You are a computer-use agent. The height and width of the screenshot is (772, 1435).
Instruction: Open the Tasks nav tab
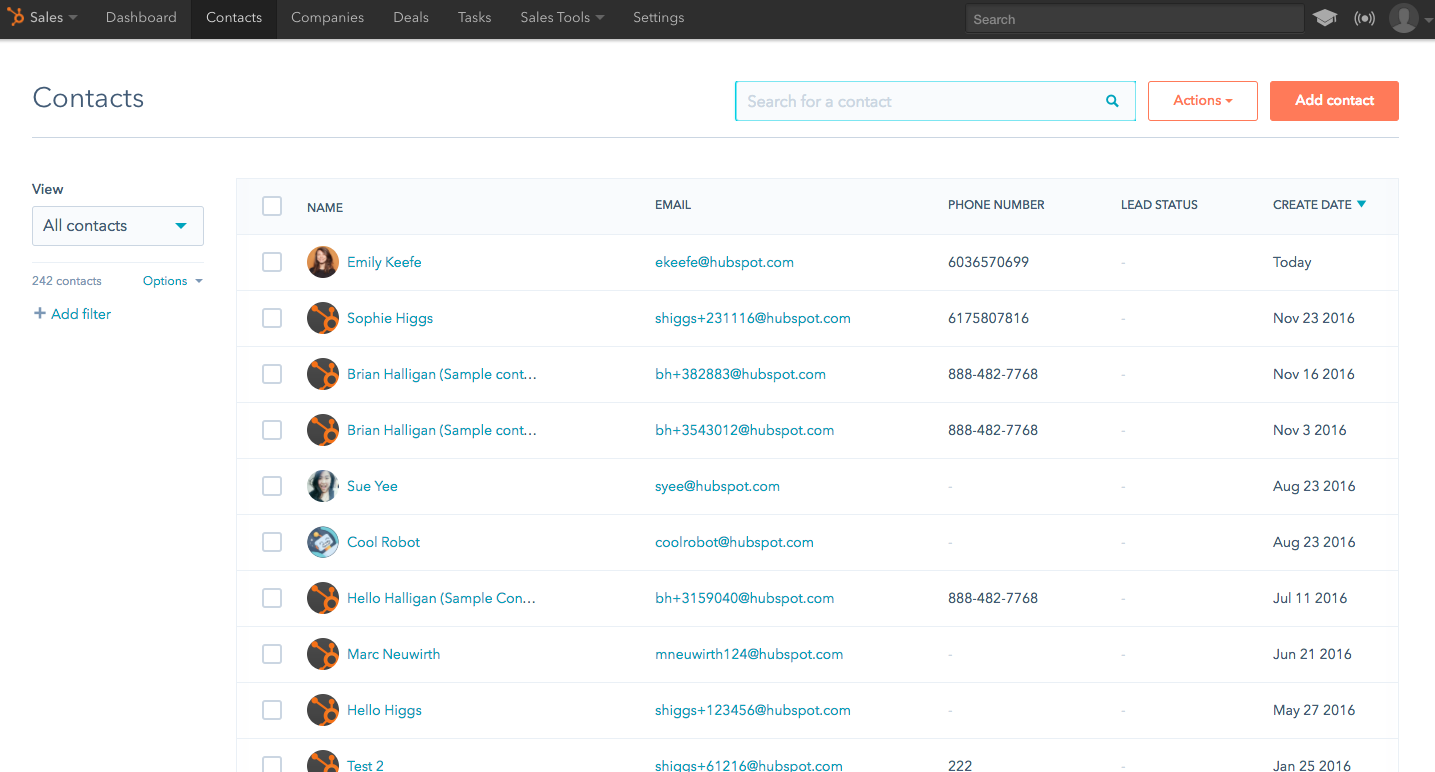(x=475, y=17)
